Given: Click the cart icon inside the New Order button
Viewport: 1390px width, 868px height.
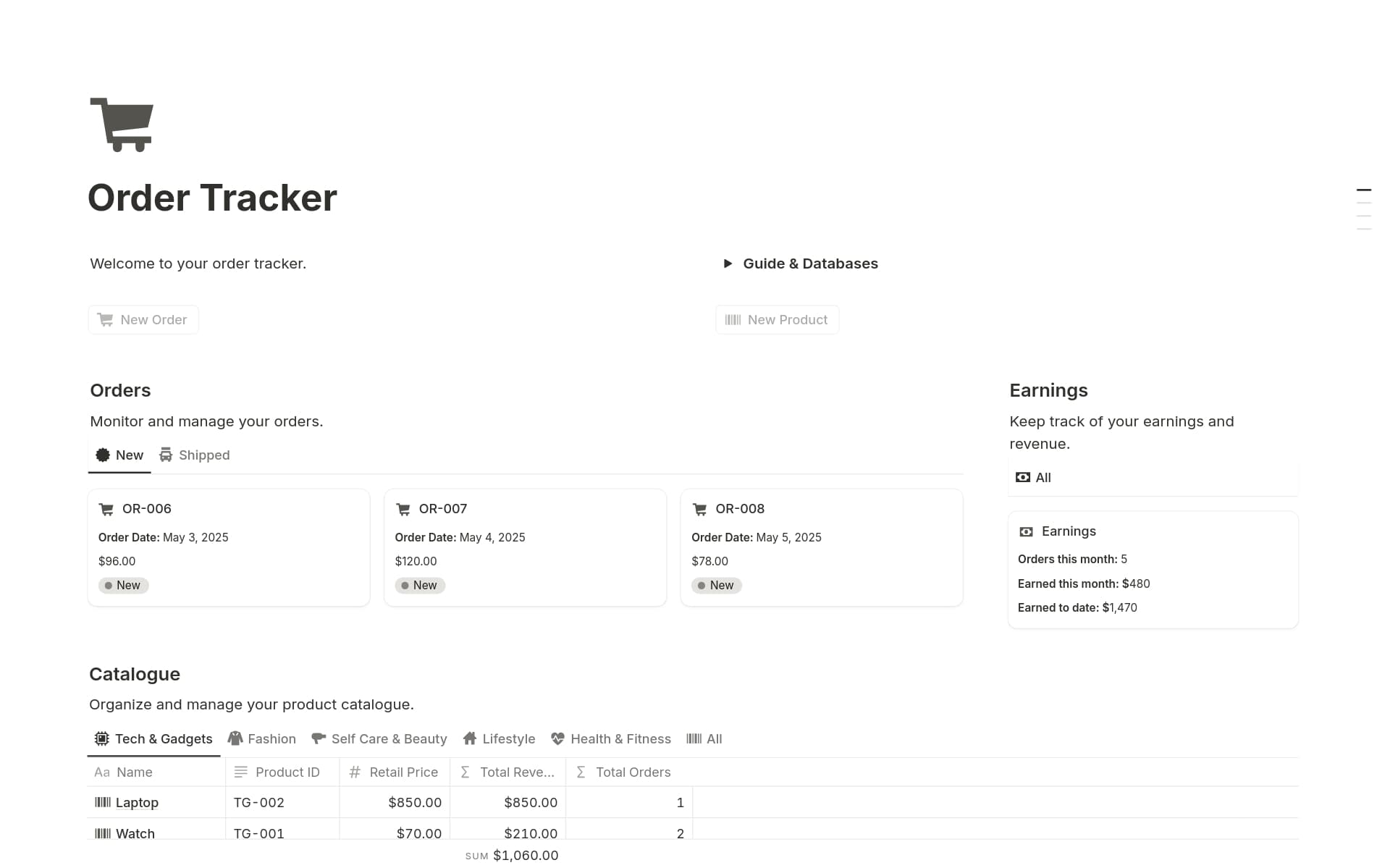Looking at the screenshot, I should pyautogui.click(x=105, y=319).
